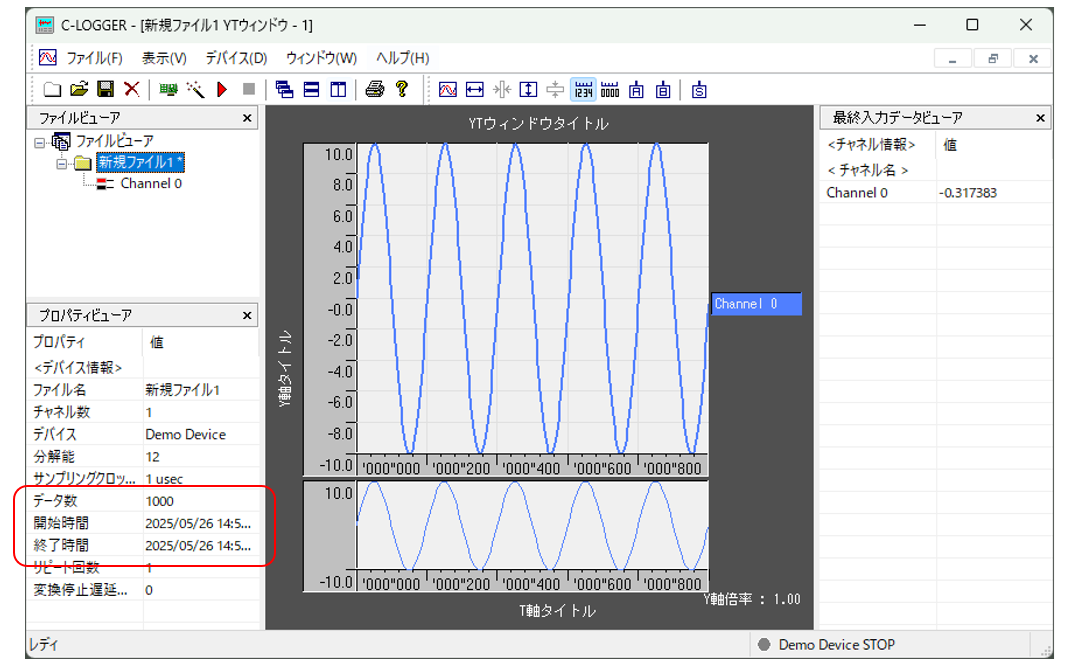This screenshot has width=1067, height=668.
Task: Select Channel 0 in the file tree
Action: [150, 184]
